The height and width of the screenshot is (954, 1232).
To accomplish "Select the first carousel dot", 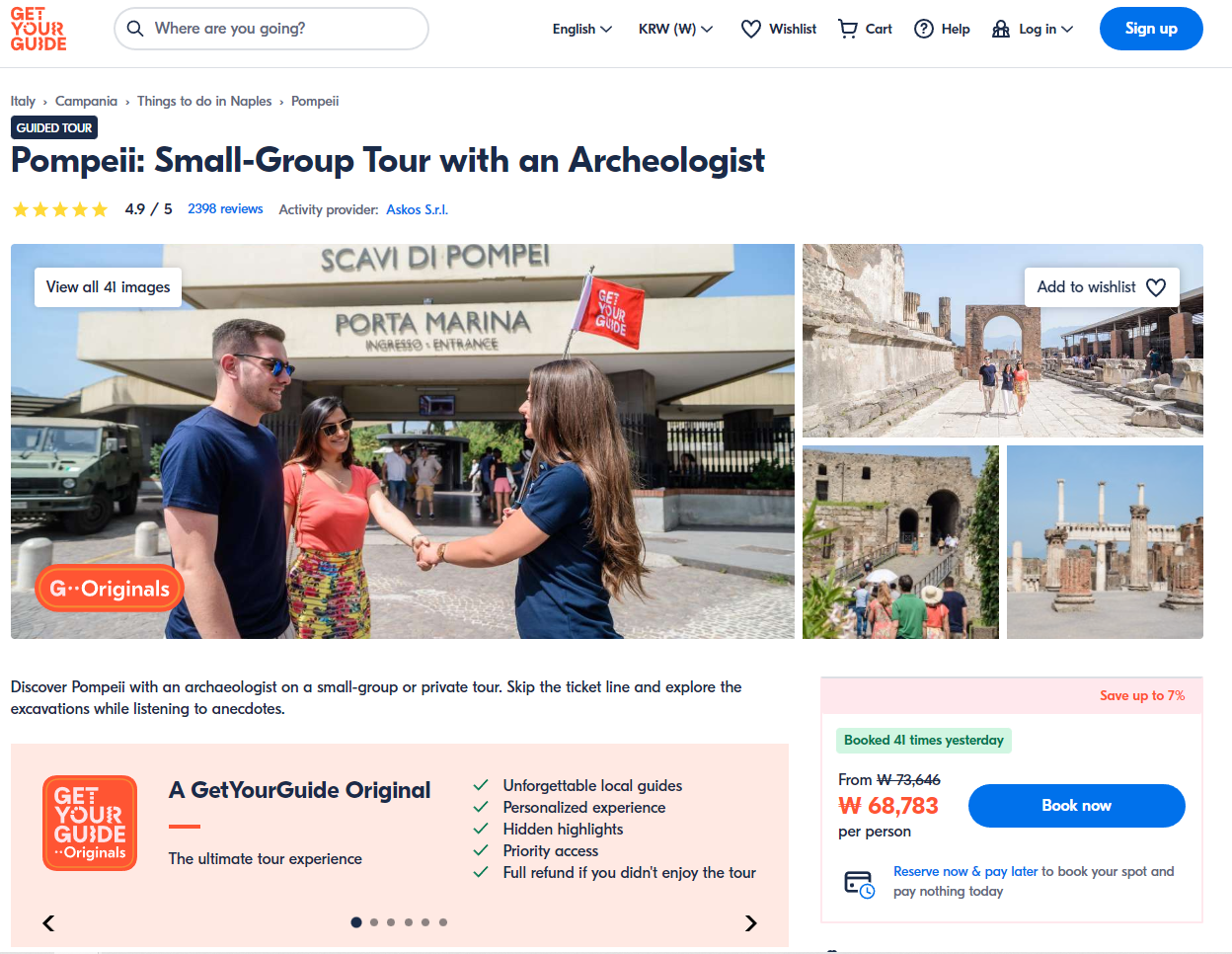I will click(x=356, y=922).
